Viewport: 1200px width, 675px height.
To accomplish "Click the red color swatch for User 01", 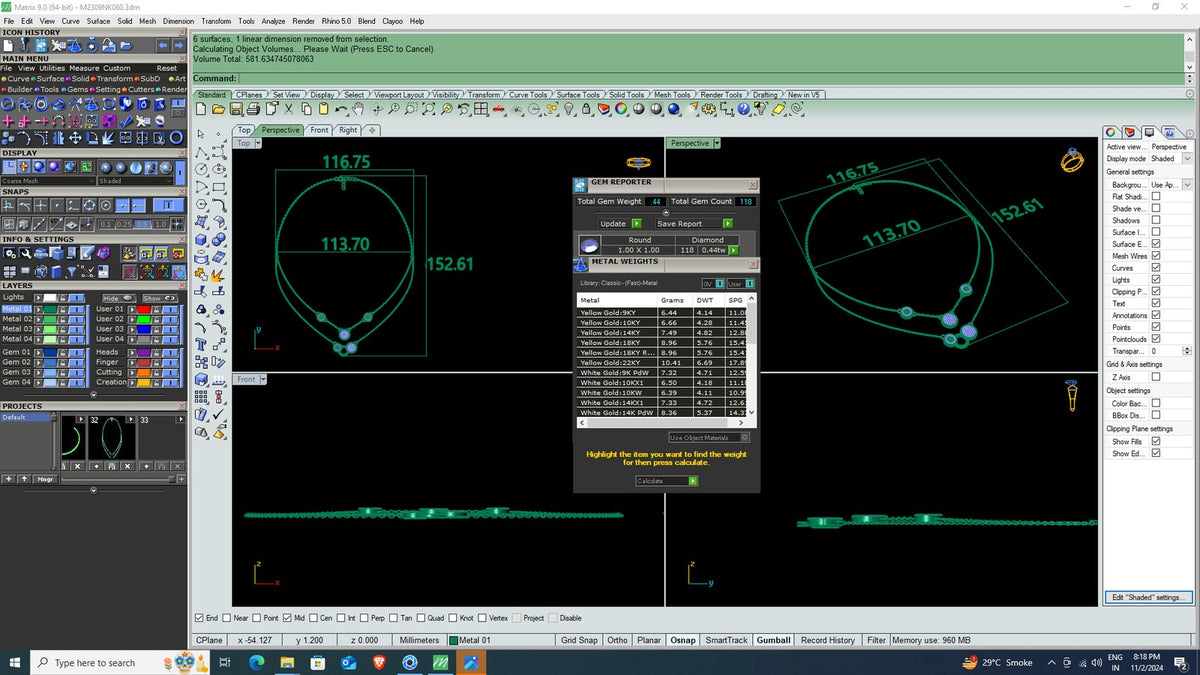I will (145, 309).
